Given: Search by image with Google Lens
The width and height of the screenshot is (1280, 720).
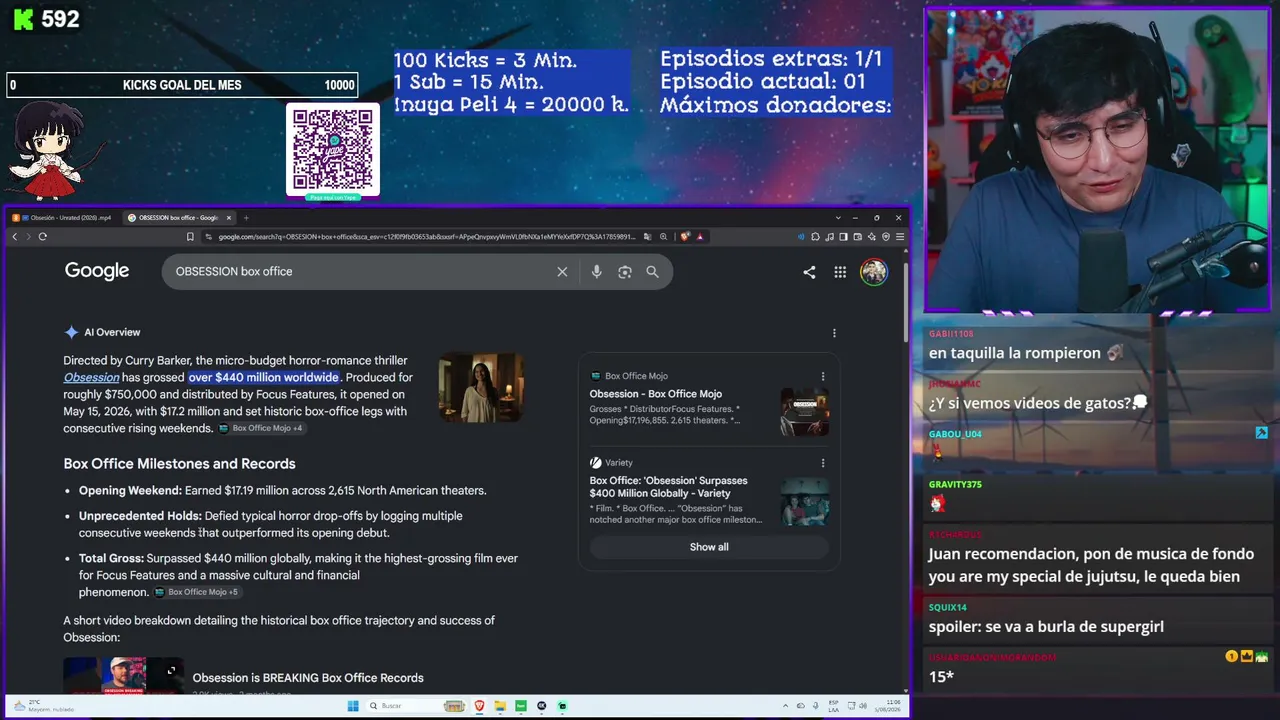Looking at the screenshot, I should [x=625, y=272].
